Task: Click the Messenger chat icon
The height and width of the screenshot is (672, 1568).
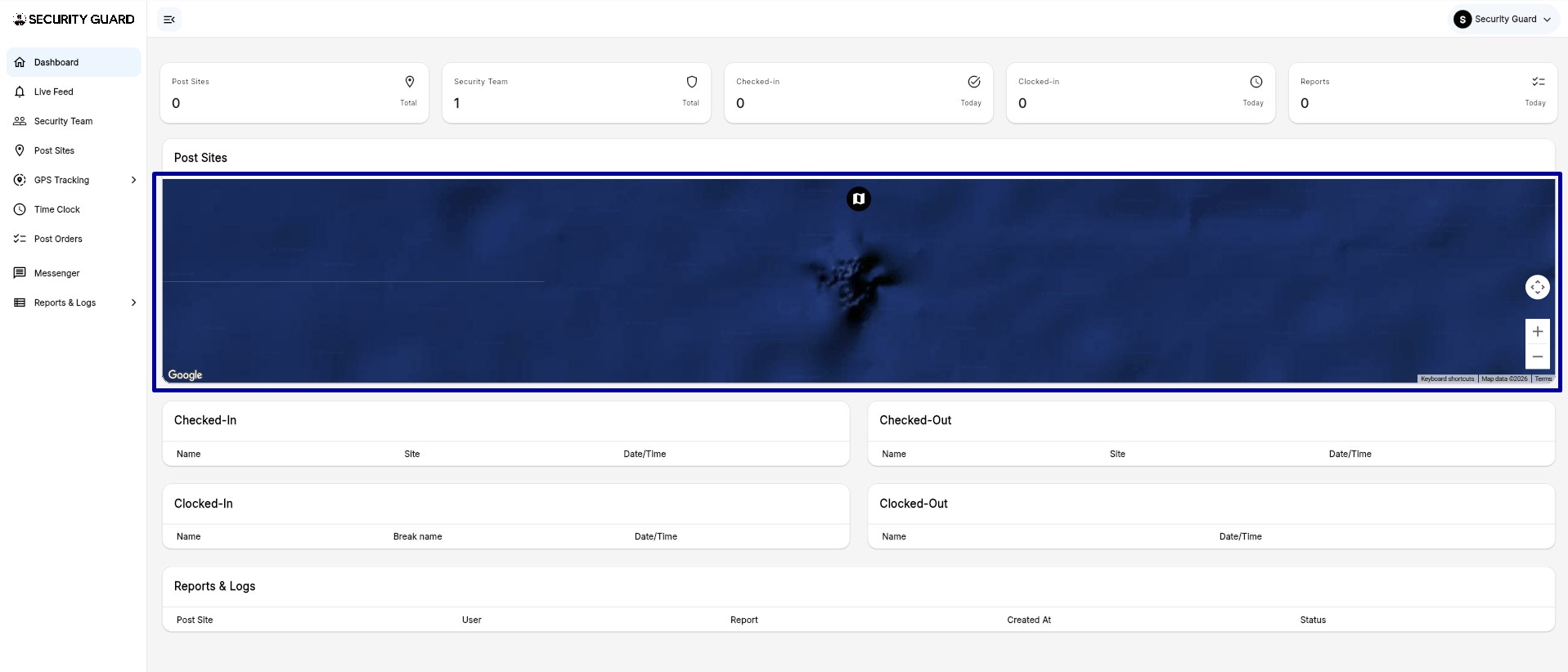Action: [x=20, y=273]
